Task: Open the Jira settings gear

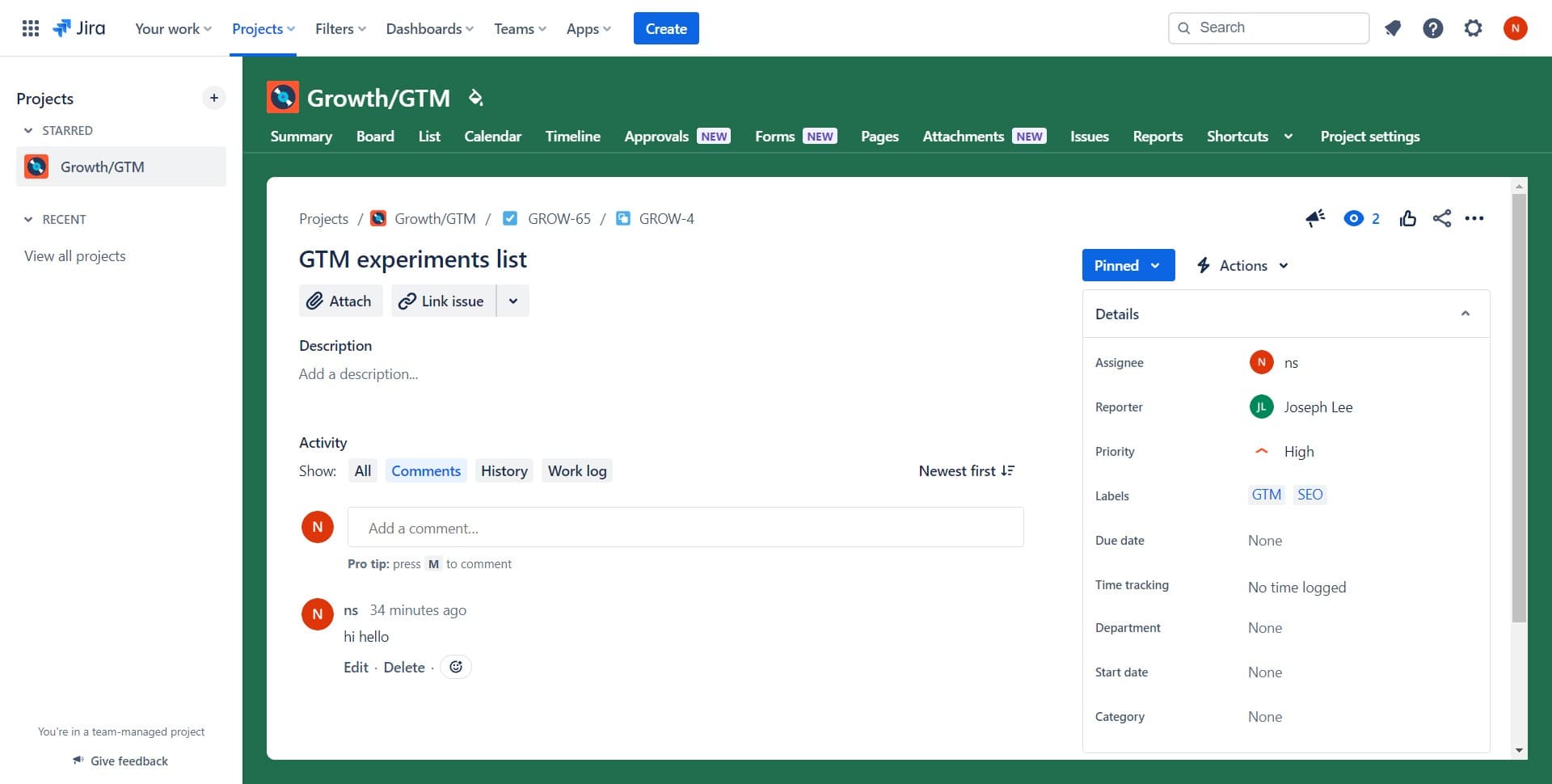Action: 1473,27
